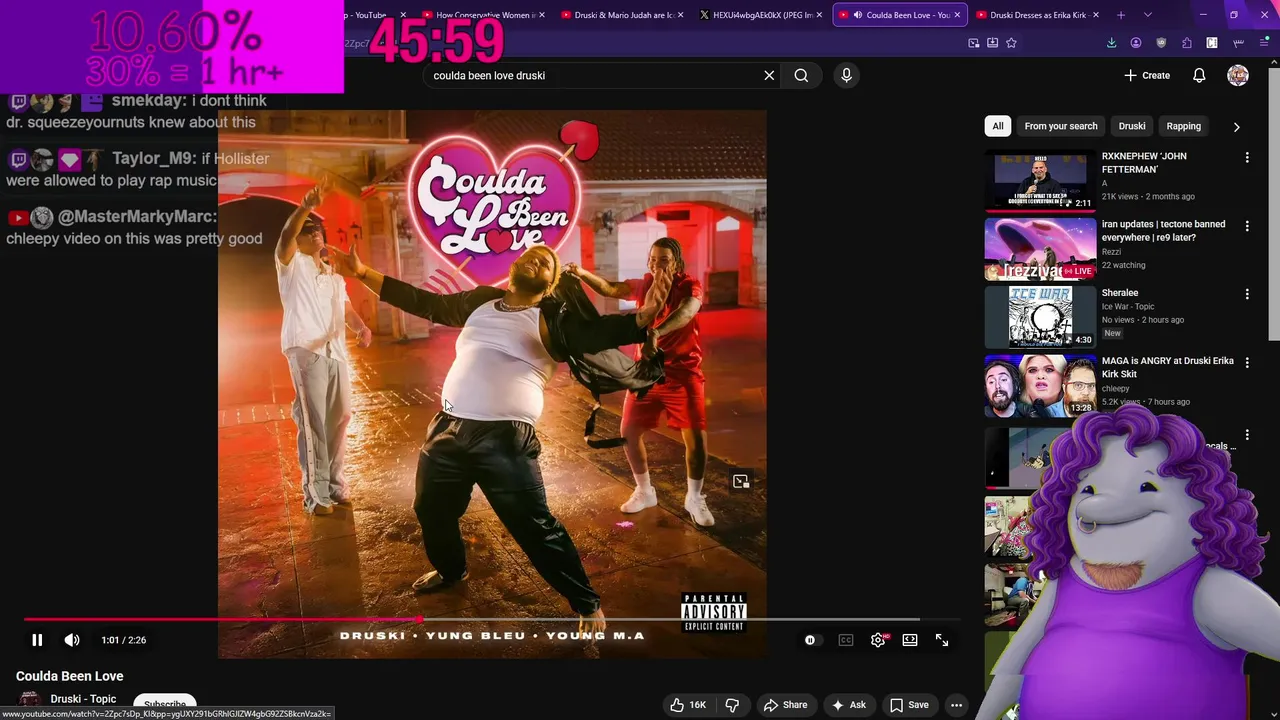This screenshot has width=1280, height=720.
Task: Click the Rezzi channel name
Action: (1111, 252)
